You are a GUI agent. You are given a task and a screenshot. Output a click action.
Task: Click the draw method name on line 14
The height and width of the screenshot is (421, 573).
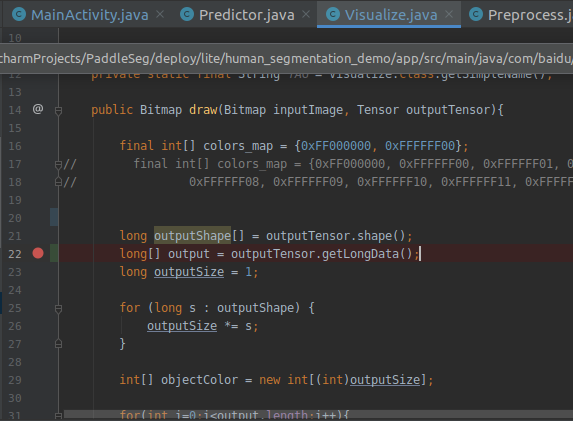(203, 110)
